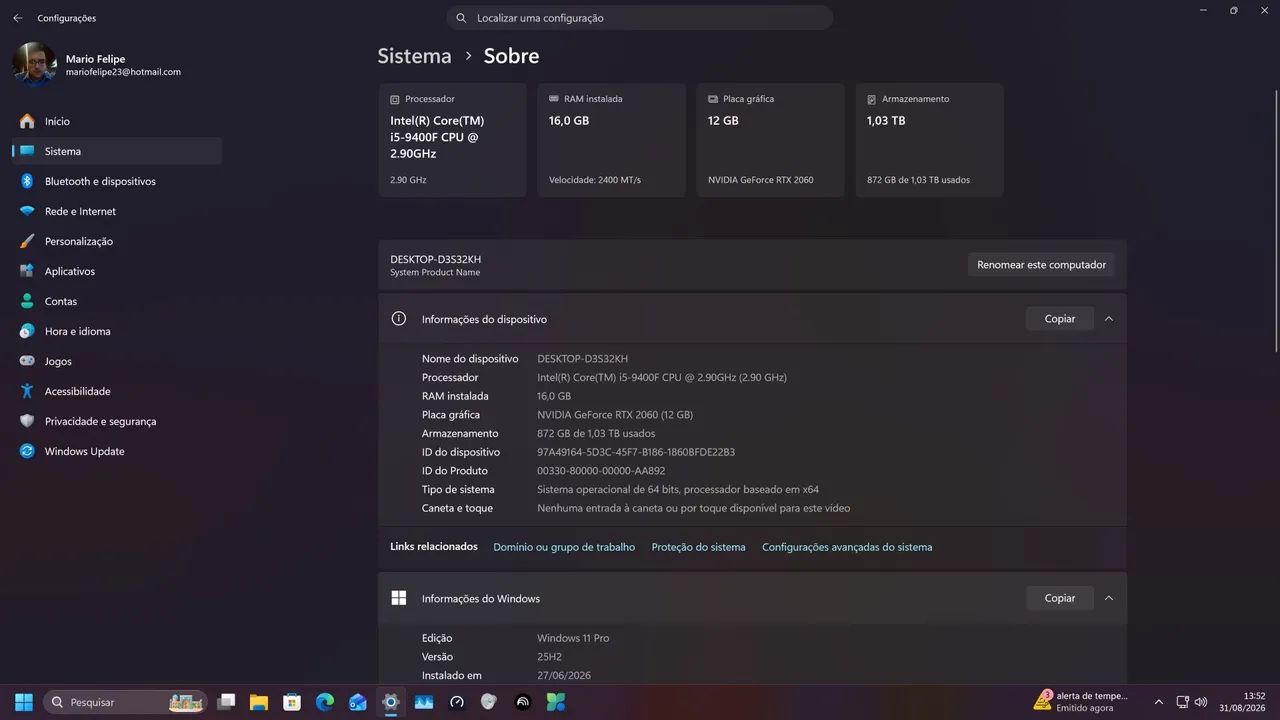Click the edition value Windows 11 Pro

(573, 638)
